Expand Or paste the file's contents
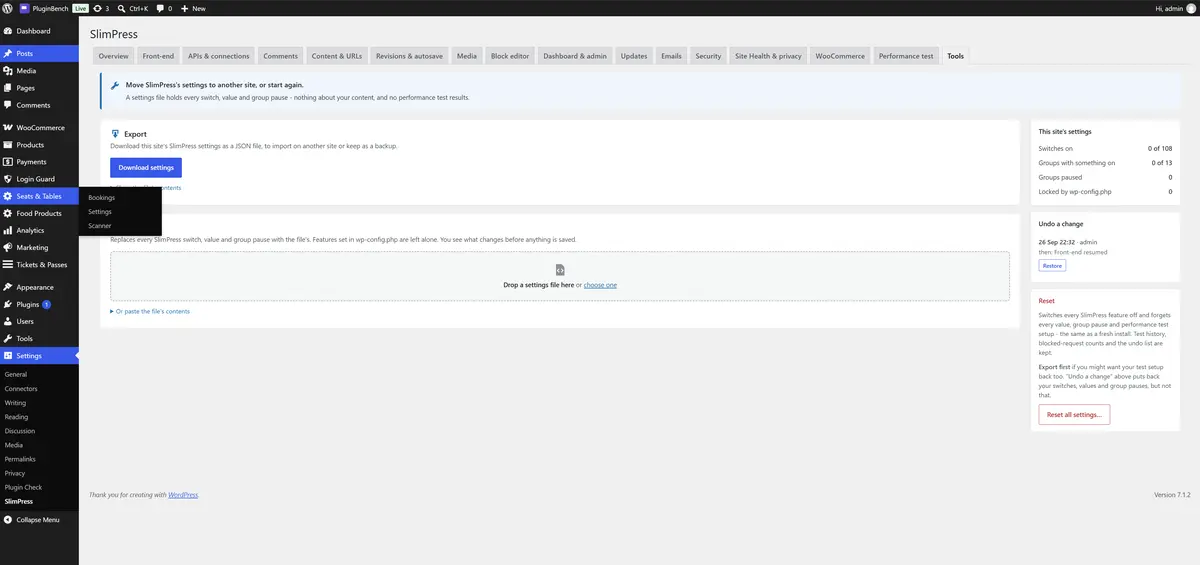 point(150,311)
